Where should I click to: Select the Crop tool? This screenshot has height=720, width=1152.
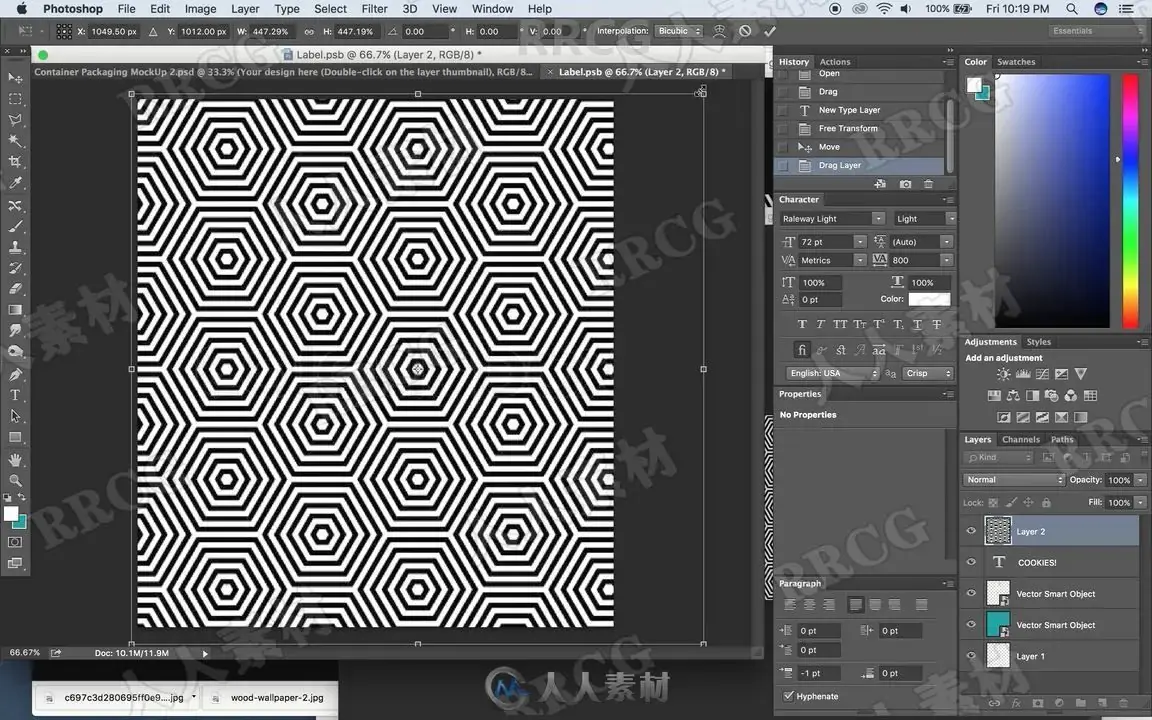point(15,162)
